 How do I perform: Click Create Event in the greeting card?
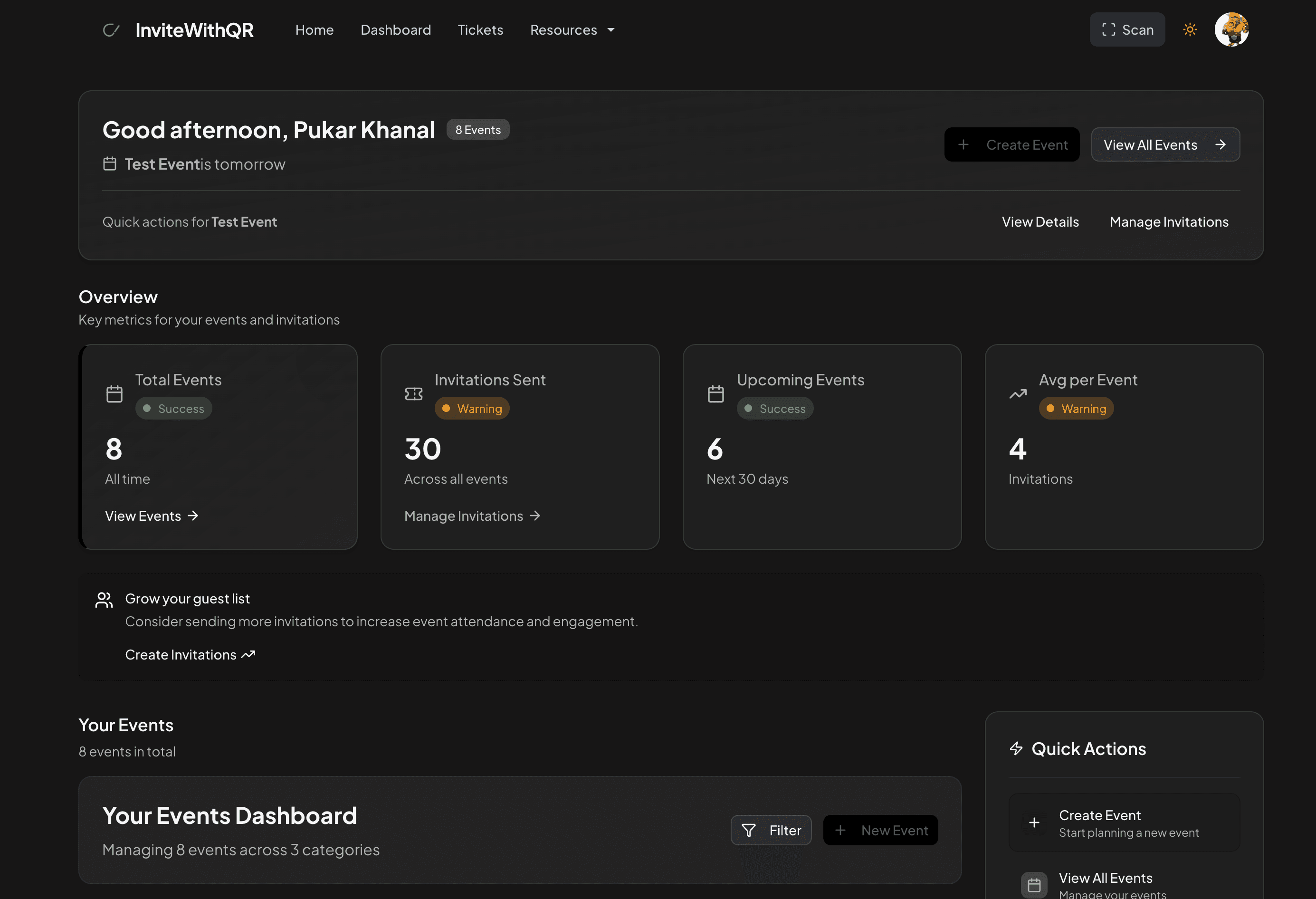pyautogui.click(x=1011, y=144)
